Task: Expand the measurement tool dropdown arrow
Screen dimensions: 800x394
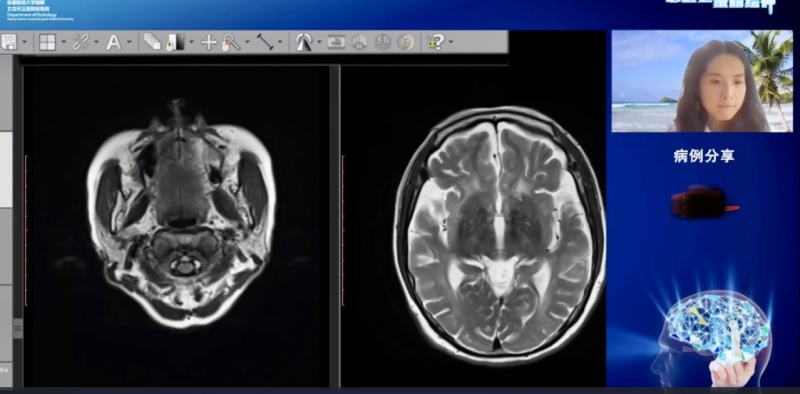Action: (x=280, y=42)
